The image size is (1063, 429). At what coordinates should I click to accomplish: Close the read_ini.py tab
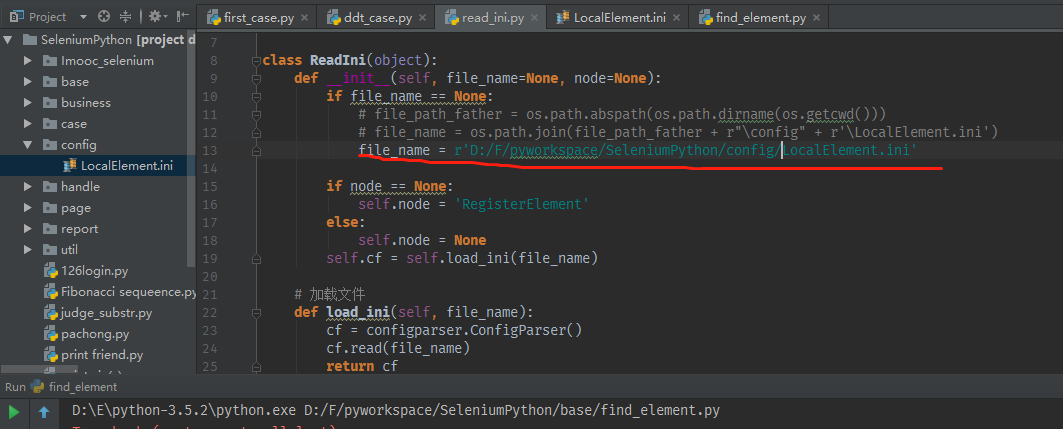coord(533,18)
